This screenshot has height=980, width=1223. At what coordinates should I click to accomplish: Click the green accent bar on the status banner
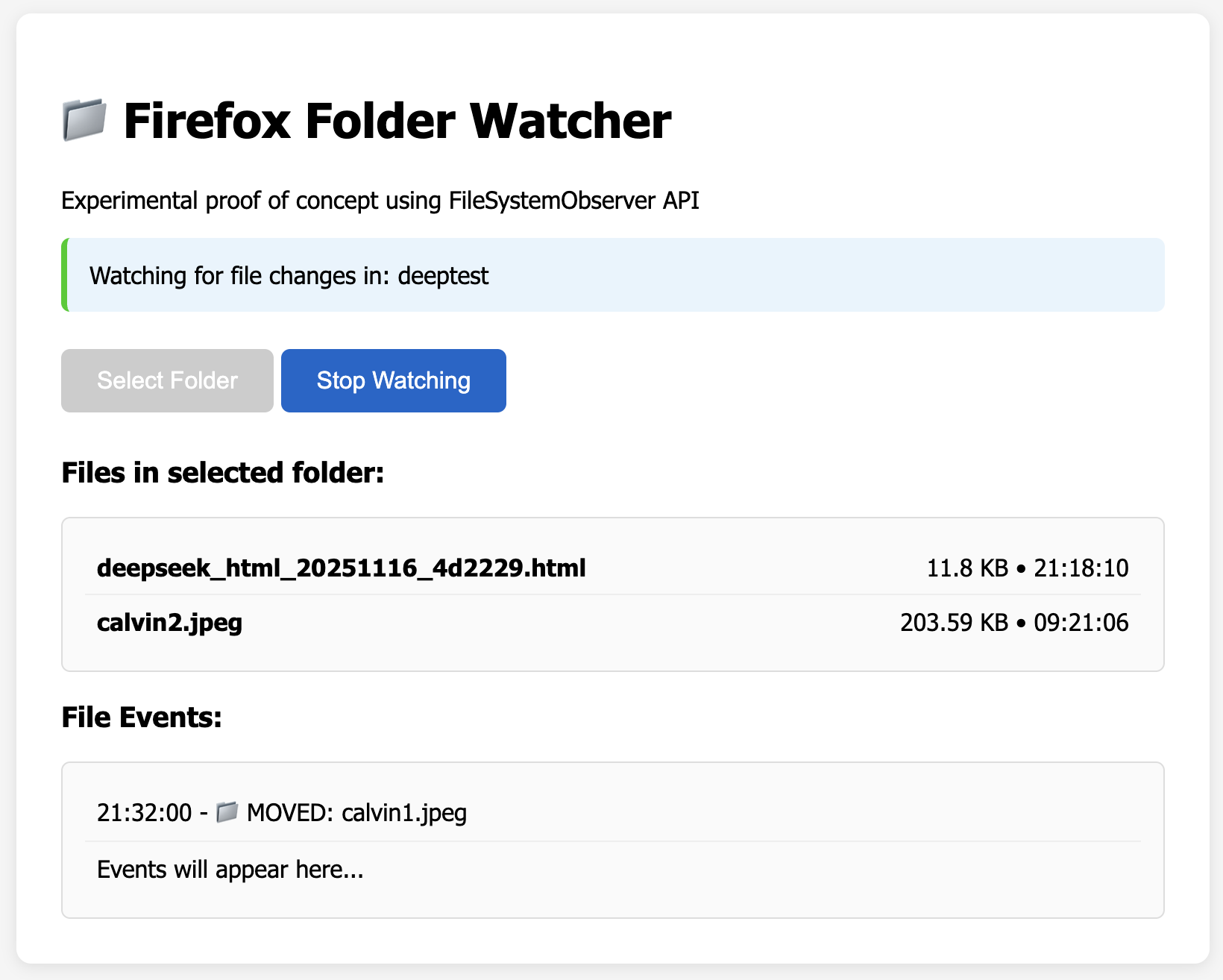[x=65, y=274]
